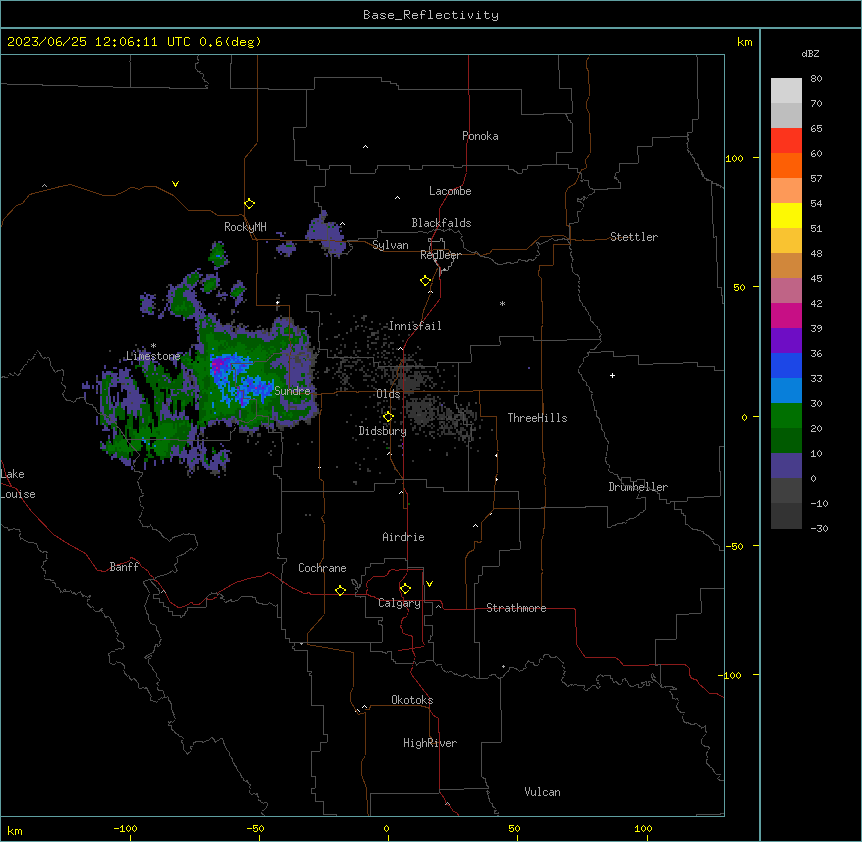Select the Innisfail town label
Screen dimensions: 862x842
(x=415, y=326)
